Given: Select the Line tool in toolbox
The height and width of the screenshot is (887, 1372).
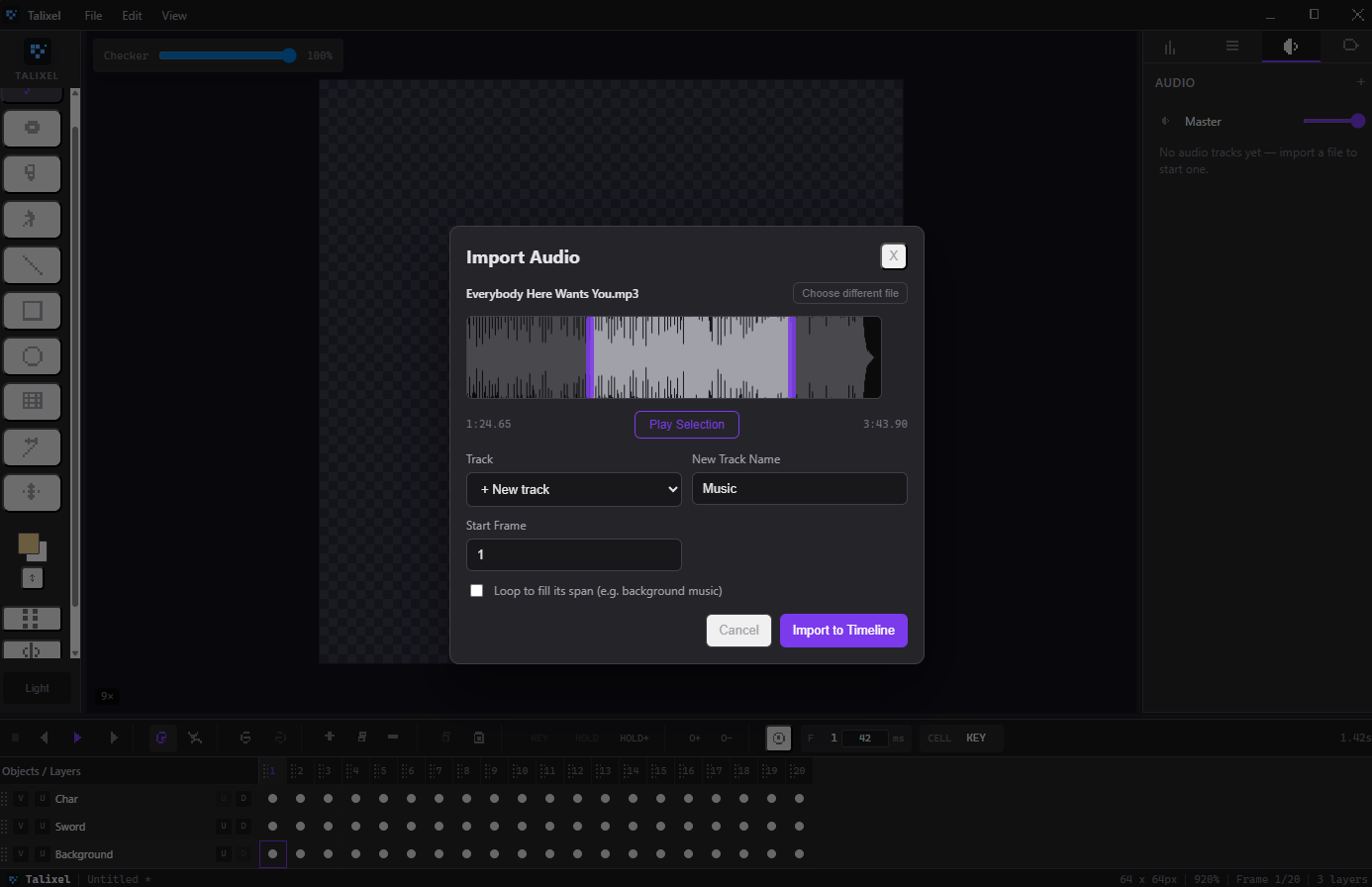Looking at the screenshot, I should coord(33,265).
